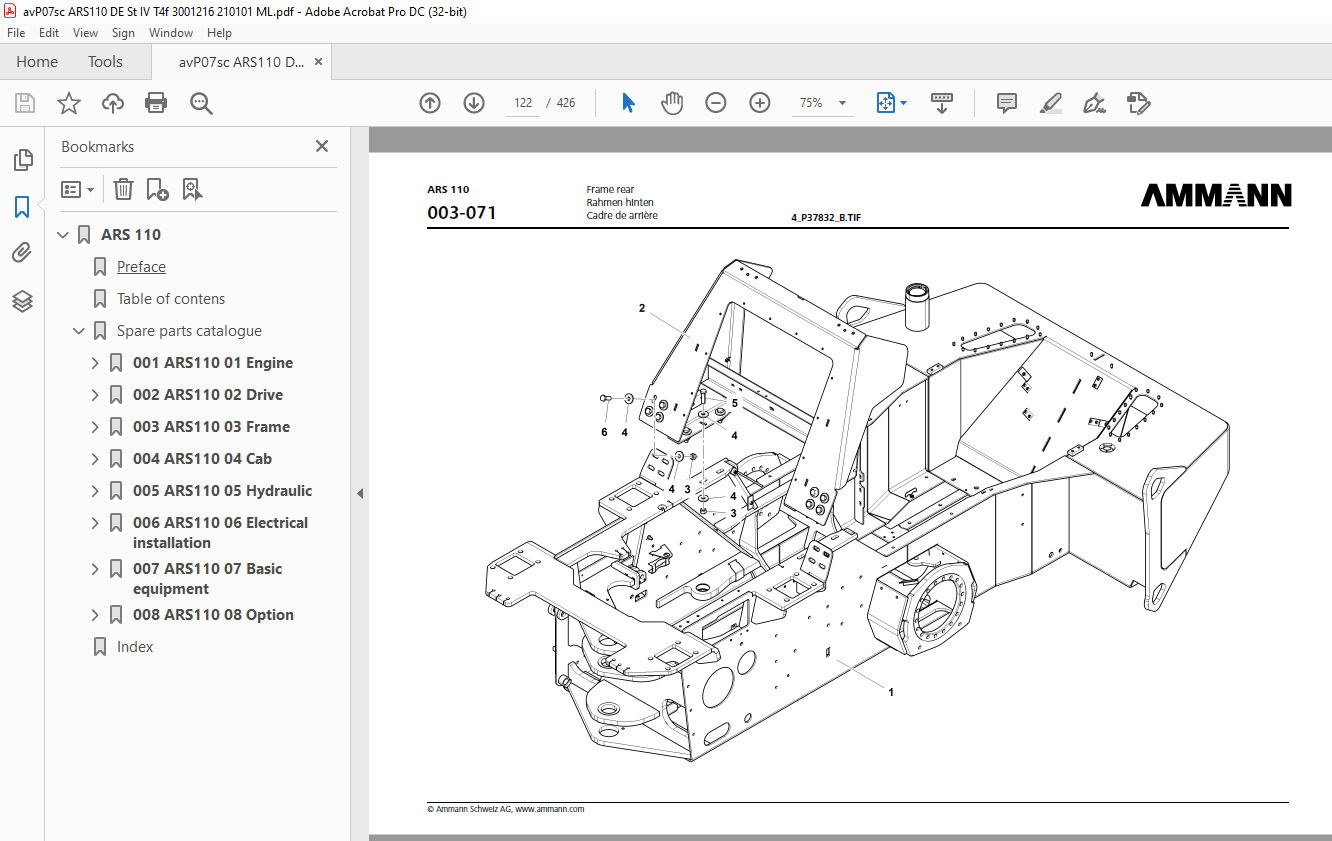
Task: Zoom out with the minus icon
Action: click(x=715, y=103)
